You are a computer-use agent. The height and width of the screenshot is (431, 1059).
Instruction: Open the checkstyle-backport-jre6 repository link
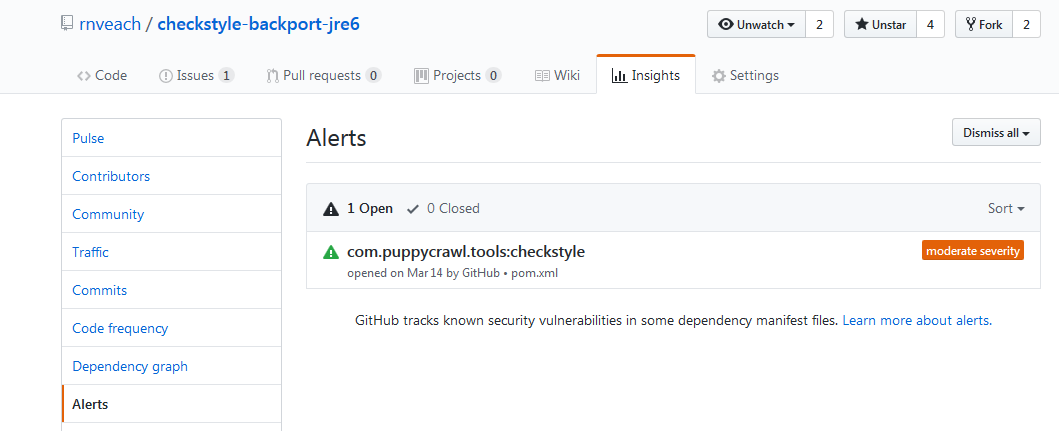(x=259, y=24)
